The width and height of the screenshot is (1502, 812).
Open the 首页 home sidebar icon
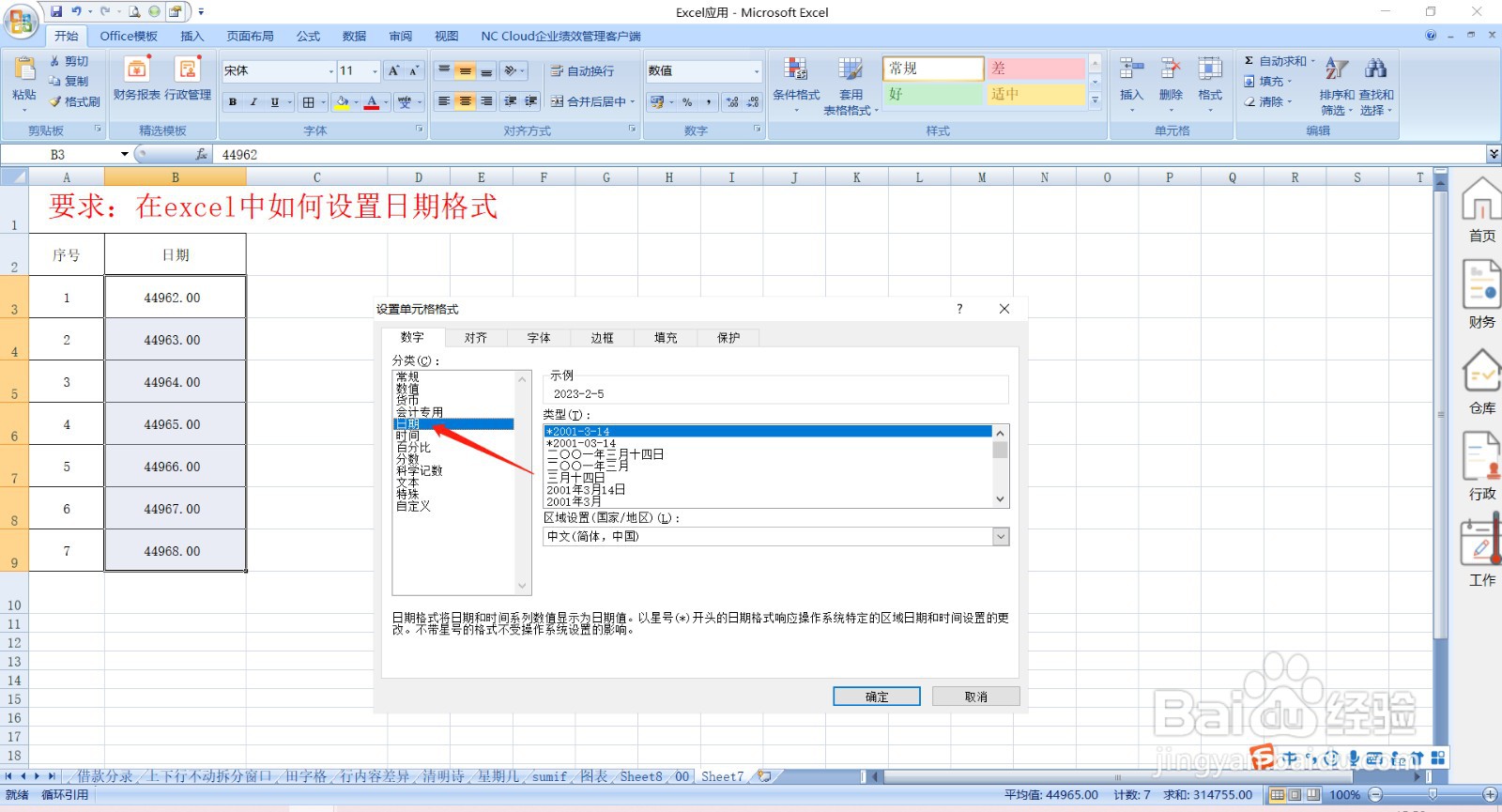point(1482,200)
